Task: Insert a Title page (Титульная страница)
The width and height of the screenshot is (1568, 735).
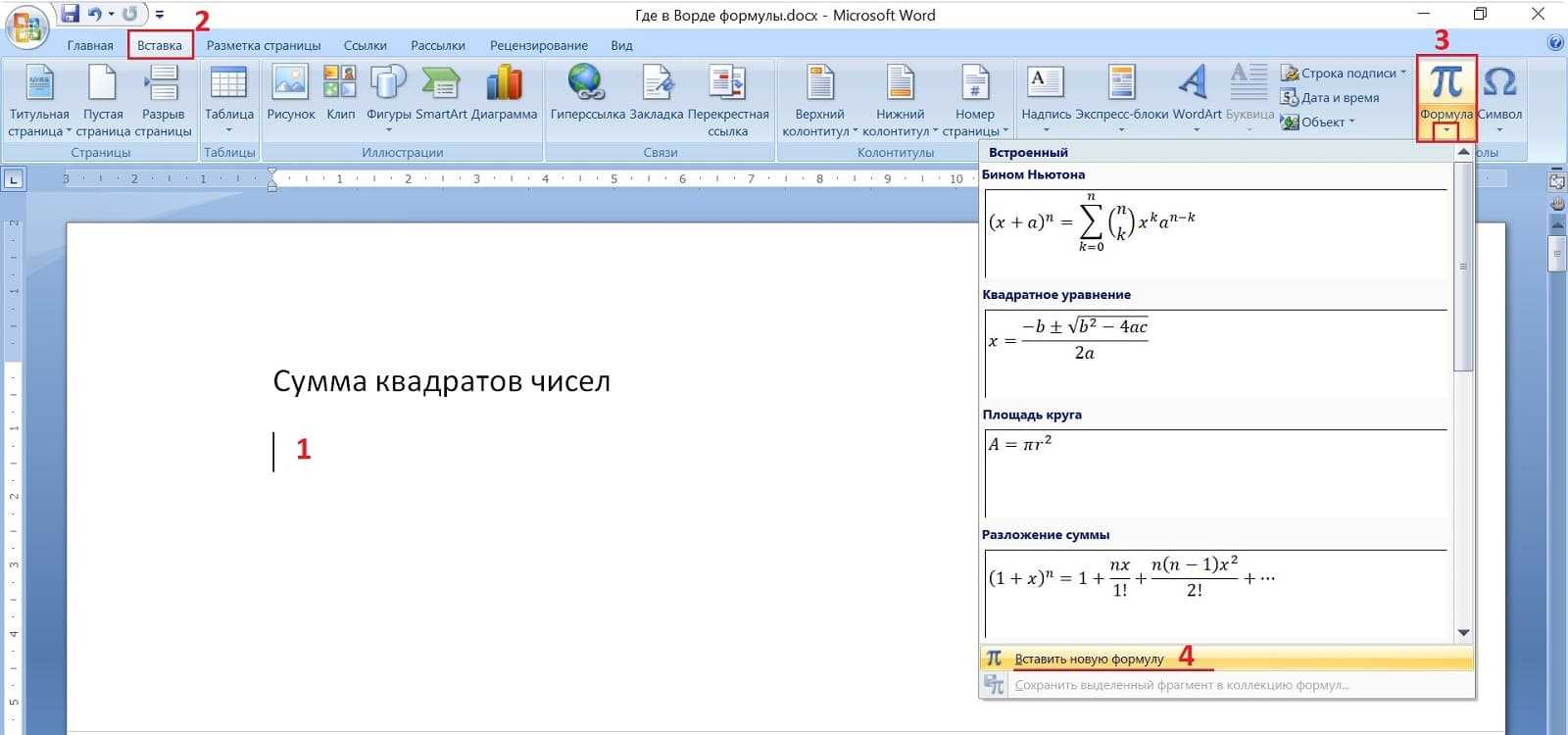Action: tap(39, 101)
